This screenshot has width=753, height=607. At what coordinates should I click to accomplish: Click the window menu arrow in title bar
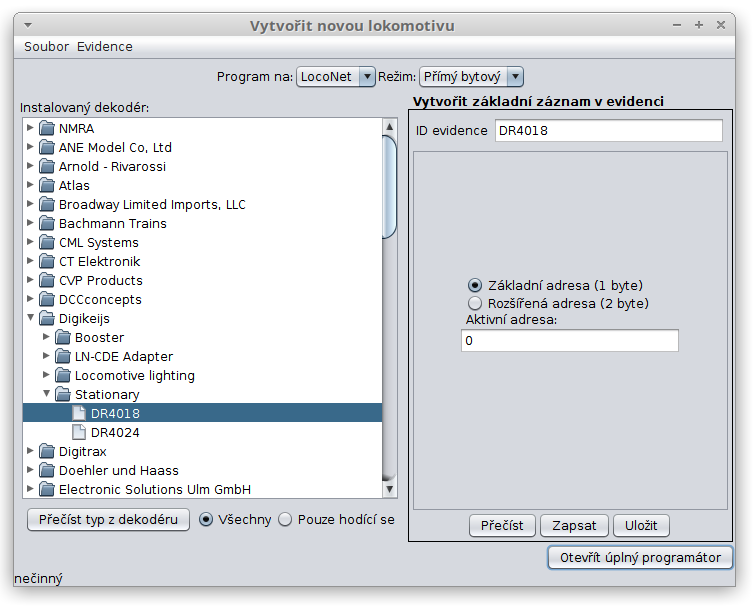[28, 25]
